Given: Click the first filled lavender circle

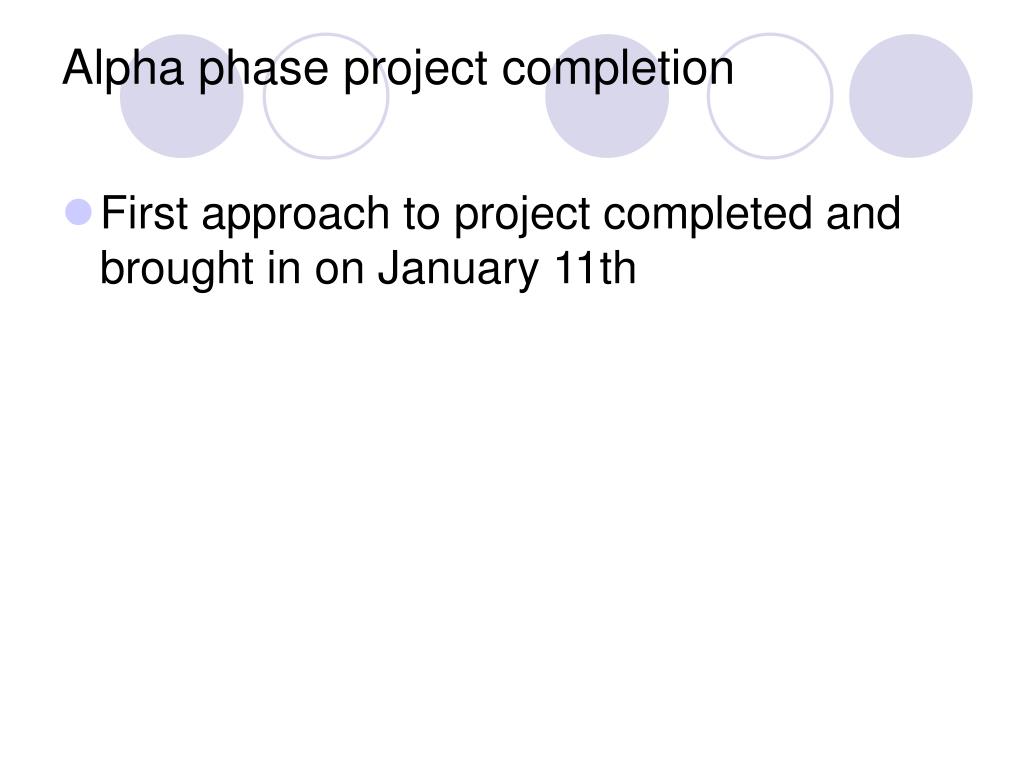Looking at the screenshot, I should (182, 96).
